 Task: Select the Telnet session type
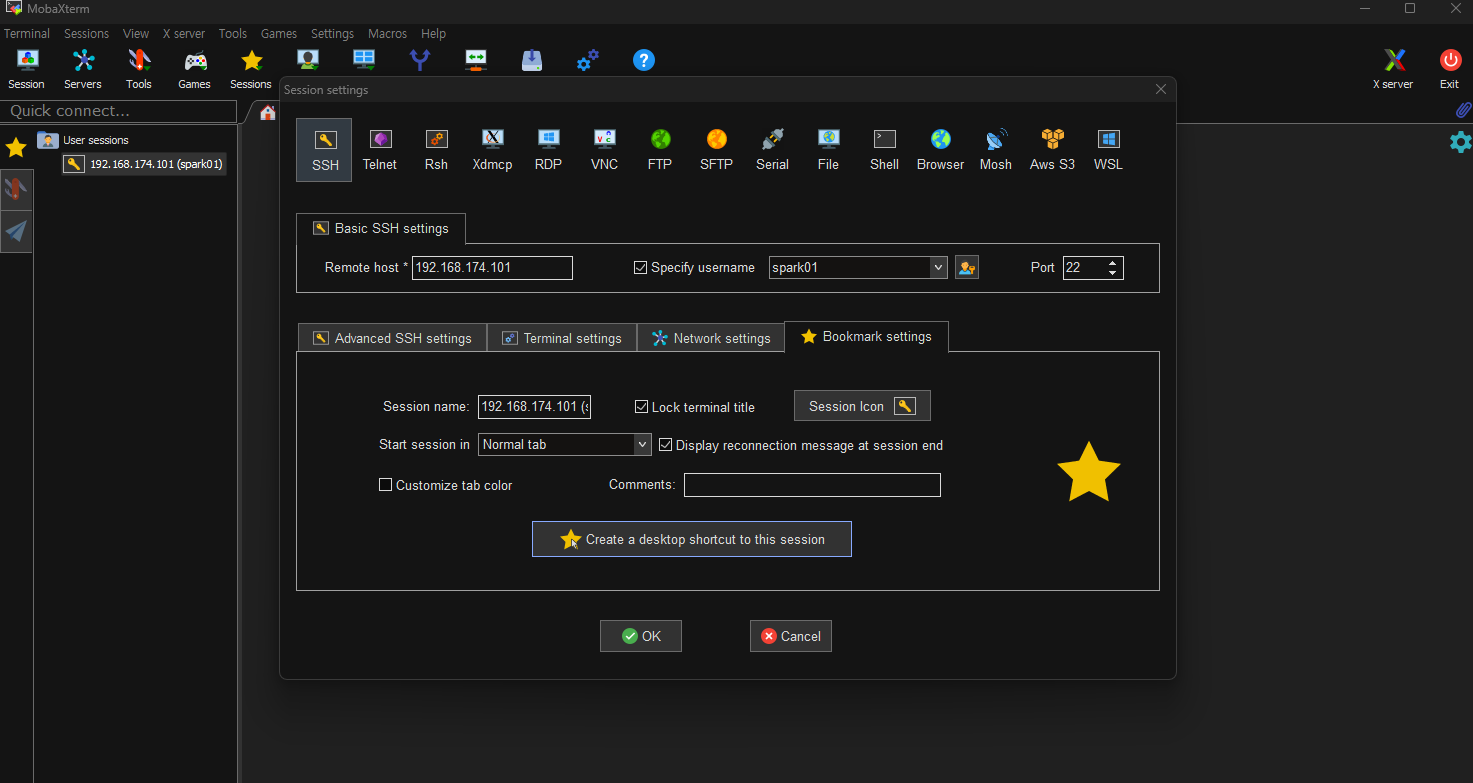[380, 150]
